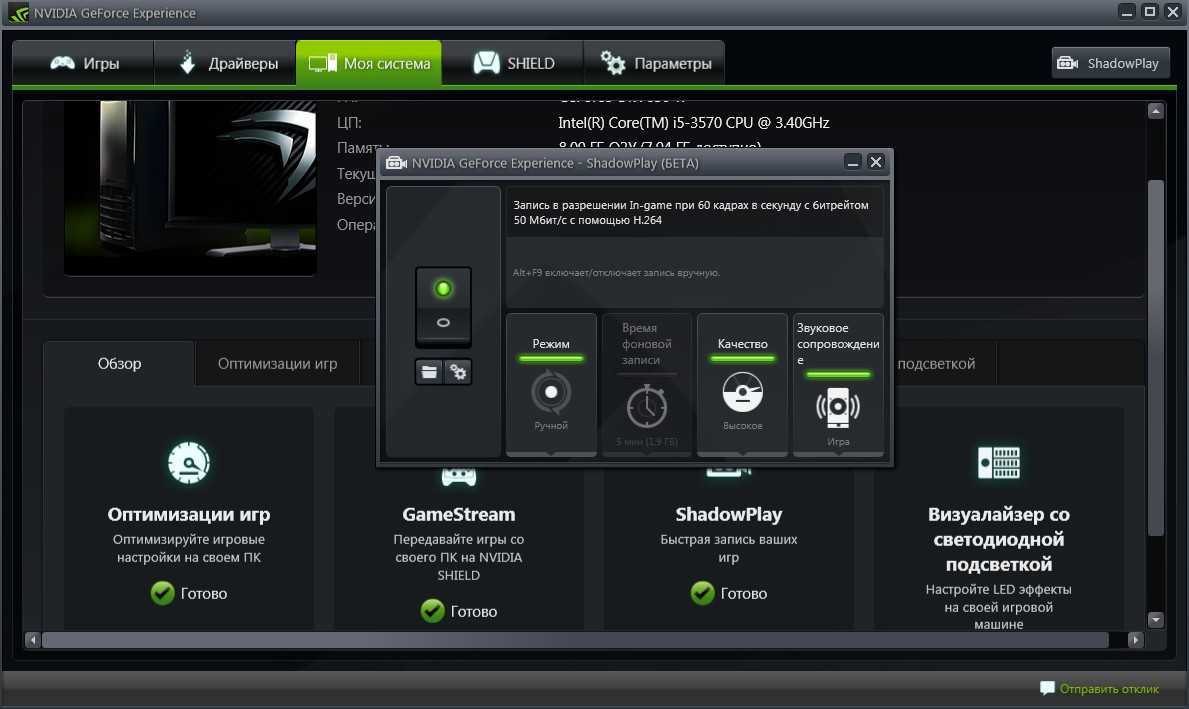Viewport: 1189px width, 709px height.
Task: Click the quality disc icon
Action: pos(742,392)
